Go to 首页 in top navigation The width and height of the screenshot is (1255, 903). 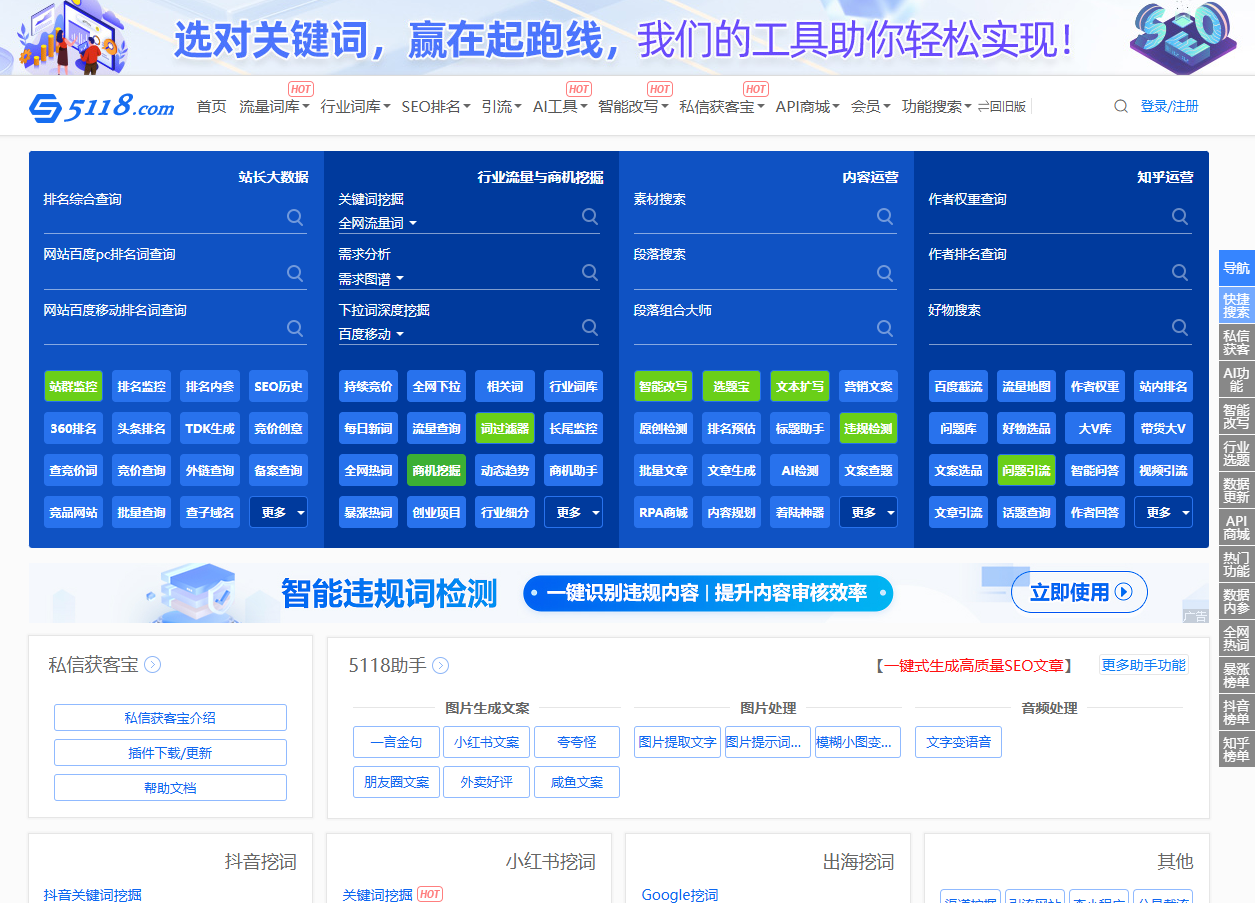point(212,106)
